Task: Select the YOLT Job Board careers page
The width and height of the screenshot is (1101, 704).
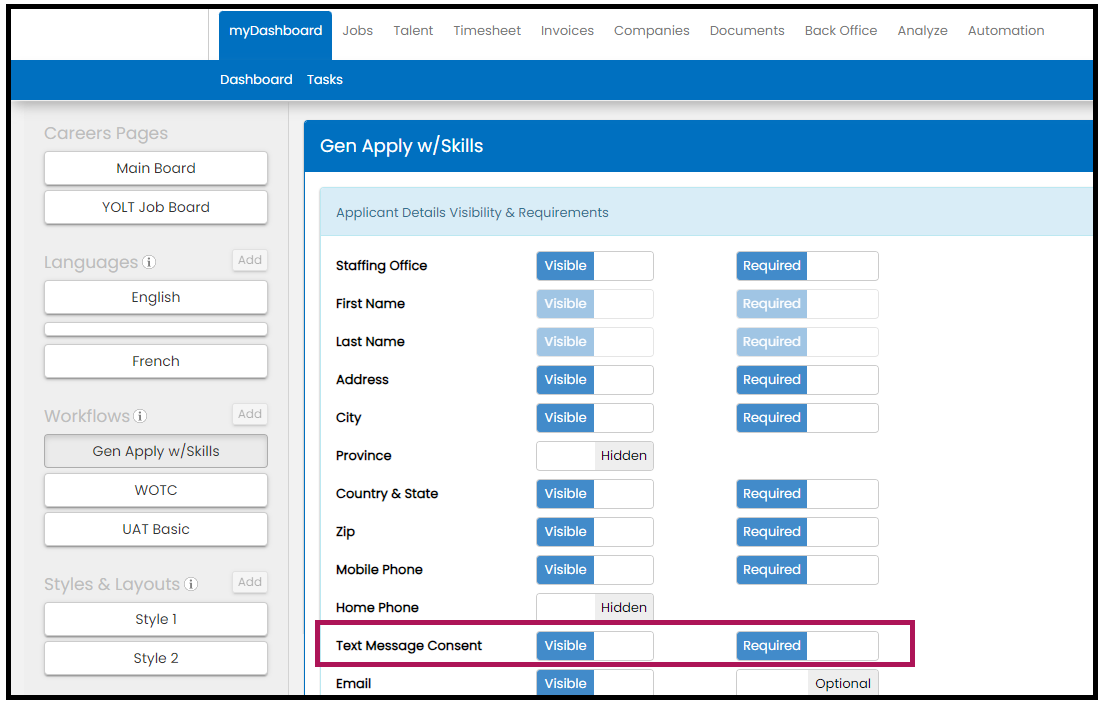Action: [x=156, y=208]
